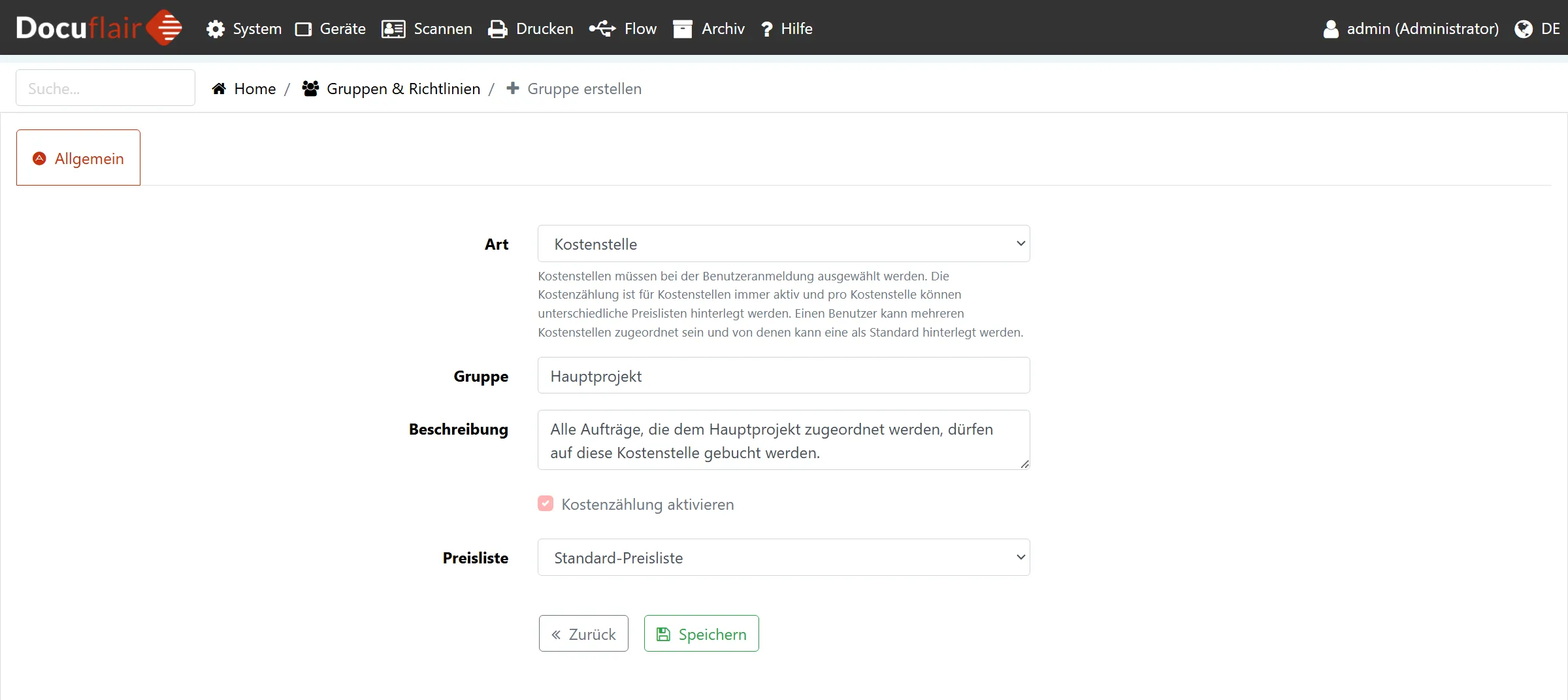Click into the Suche search field
Viewport: 1568px width, 700px height.
(x=105, y=88)
